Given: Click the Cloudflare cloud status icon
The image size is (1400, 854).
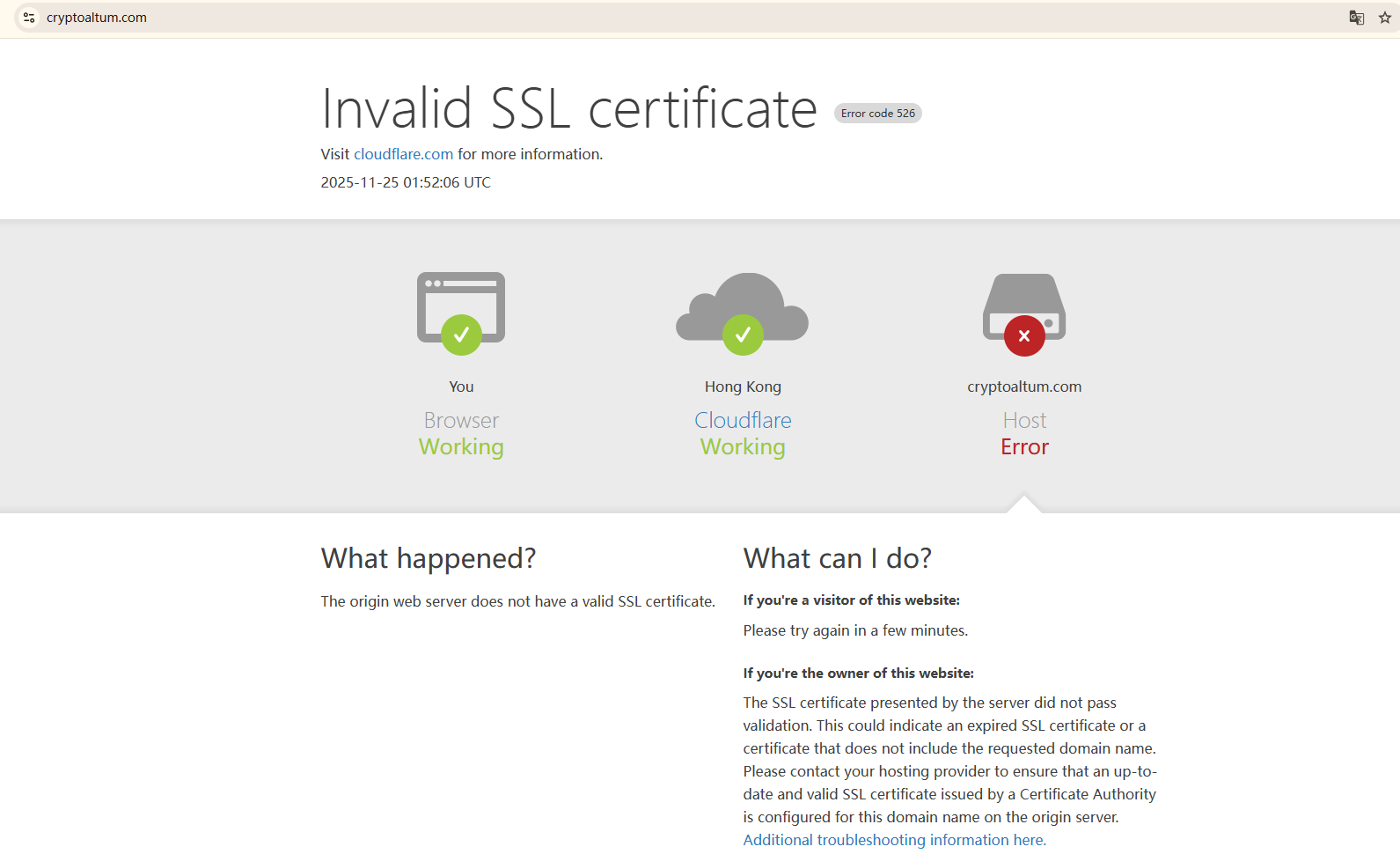Looking at the screenshot, I should pos(743,313).
